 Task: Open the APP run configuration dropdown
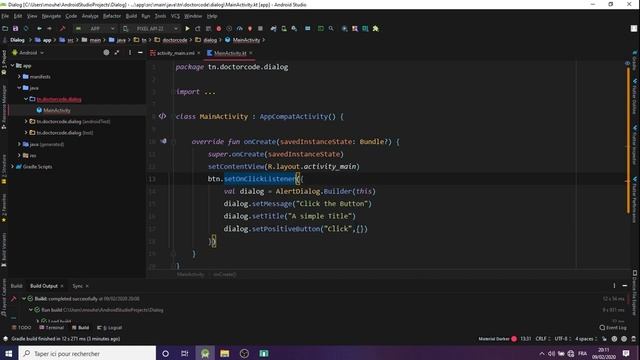point(96,29)
